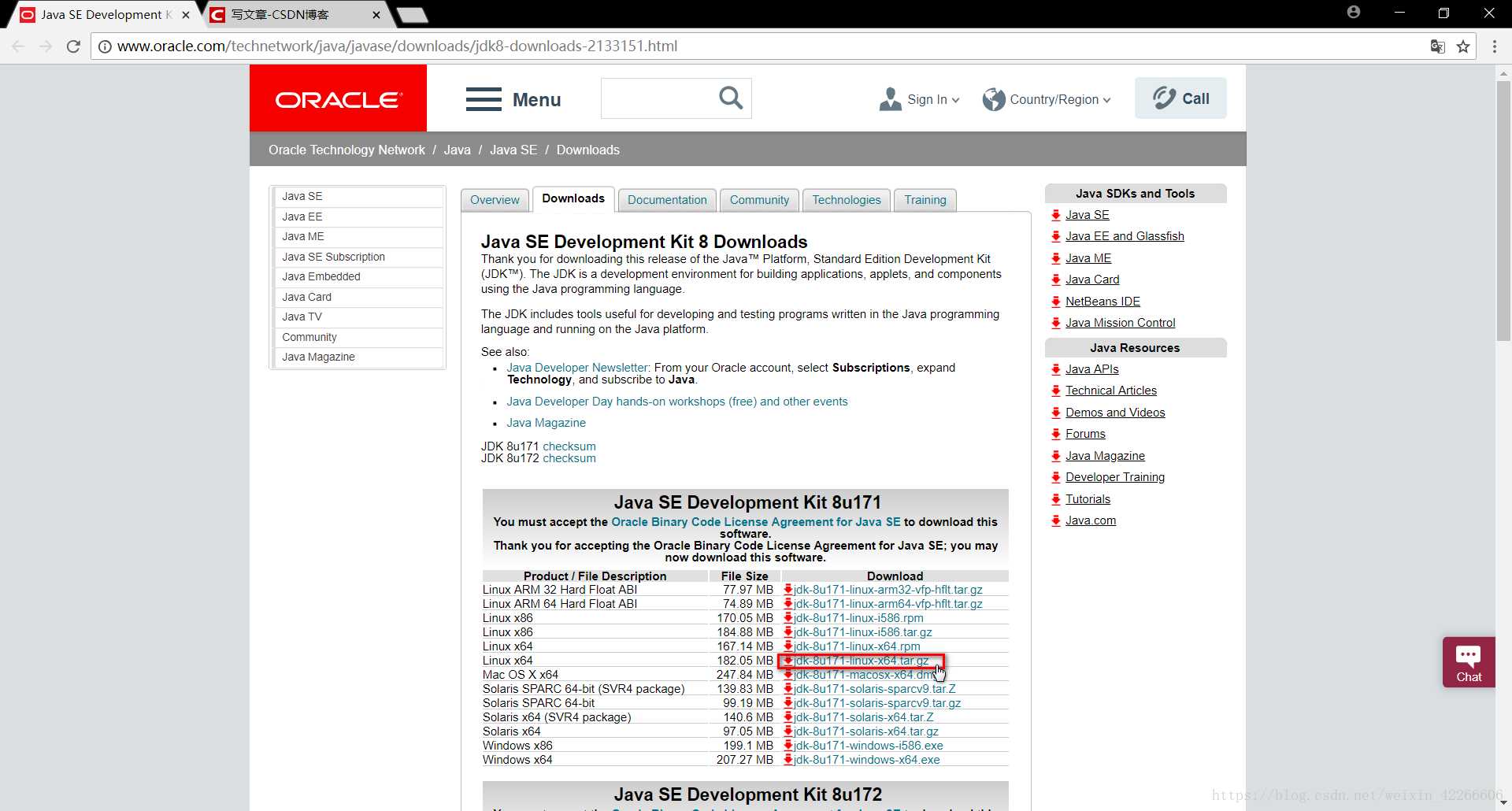Image resolution: width=1512 pixels, height=811 pixels.
Task: Click Java Magazine in left sidebar
Action: (358, 357)
